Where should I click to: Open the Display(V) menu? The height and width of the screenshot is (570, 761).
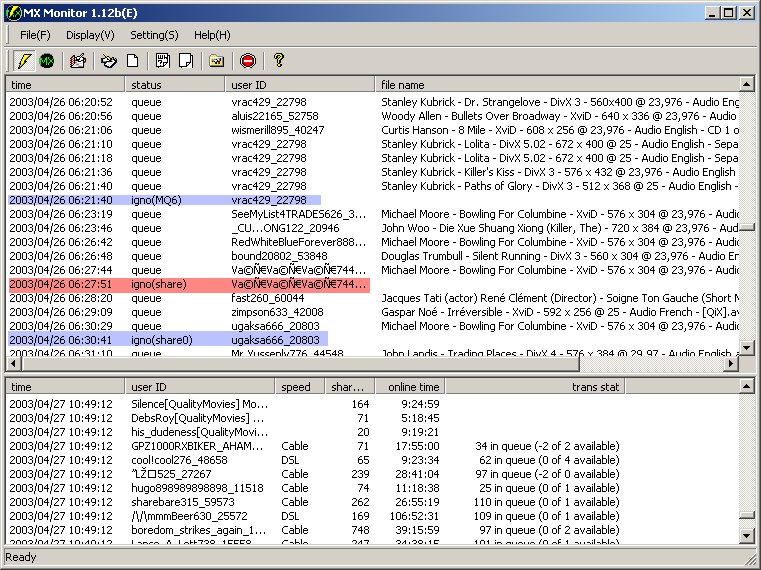click(90, 35)
